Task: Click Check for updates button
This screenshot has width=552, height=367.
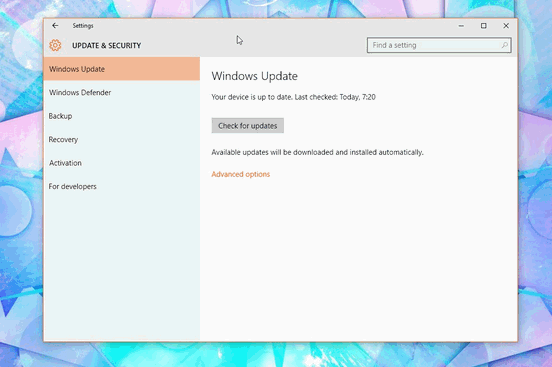Action: [x=247, y=126]
